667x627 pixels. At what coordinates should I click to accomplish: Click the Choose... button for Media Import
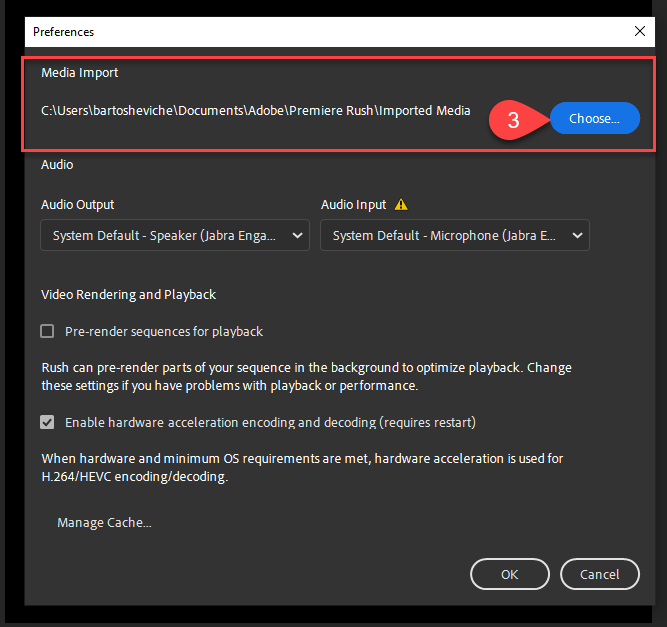coord(595,118)
